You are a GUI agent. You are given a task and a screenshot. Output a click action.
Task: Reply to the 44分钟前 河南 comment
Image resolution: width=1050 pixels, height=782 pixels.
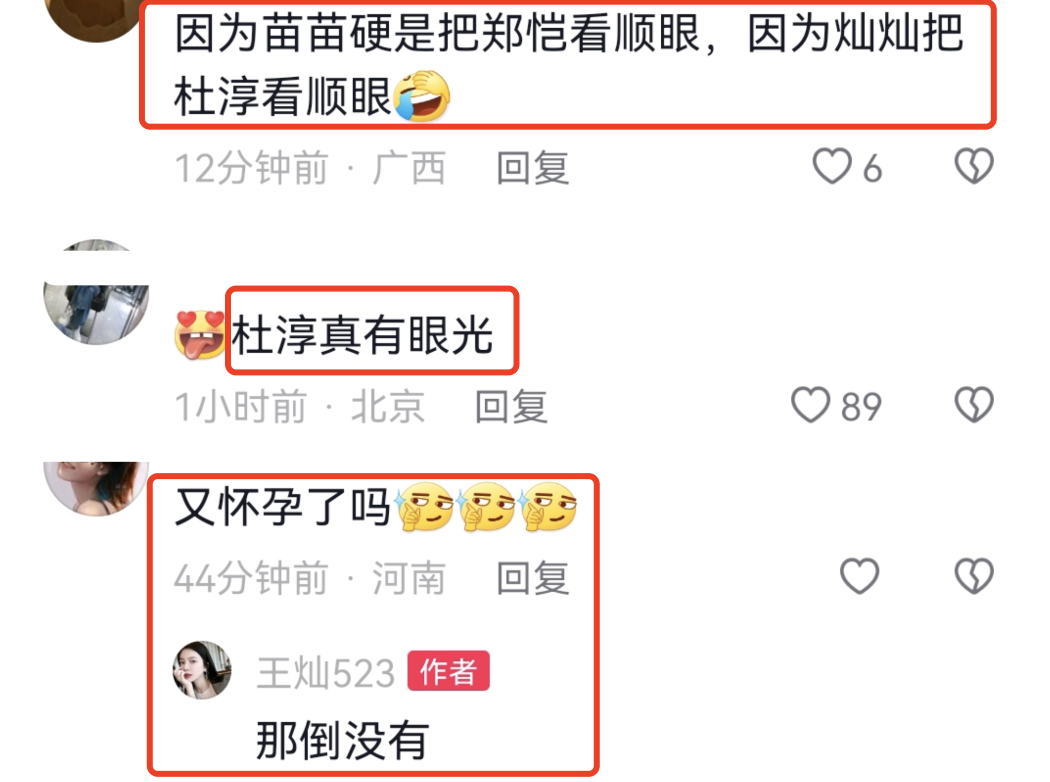pos(532,578)
